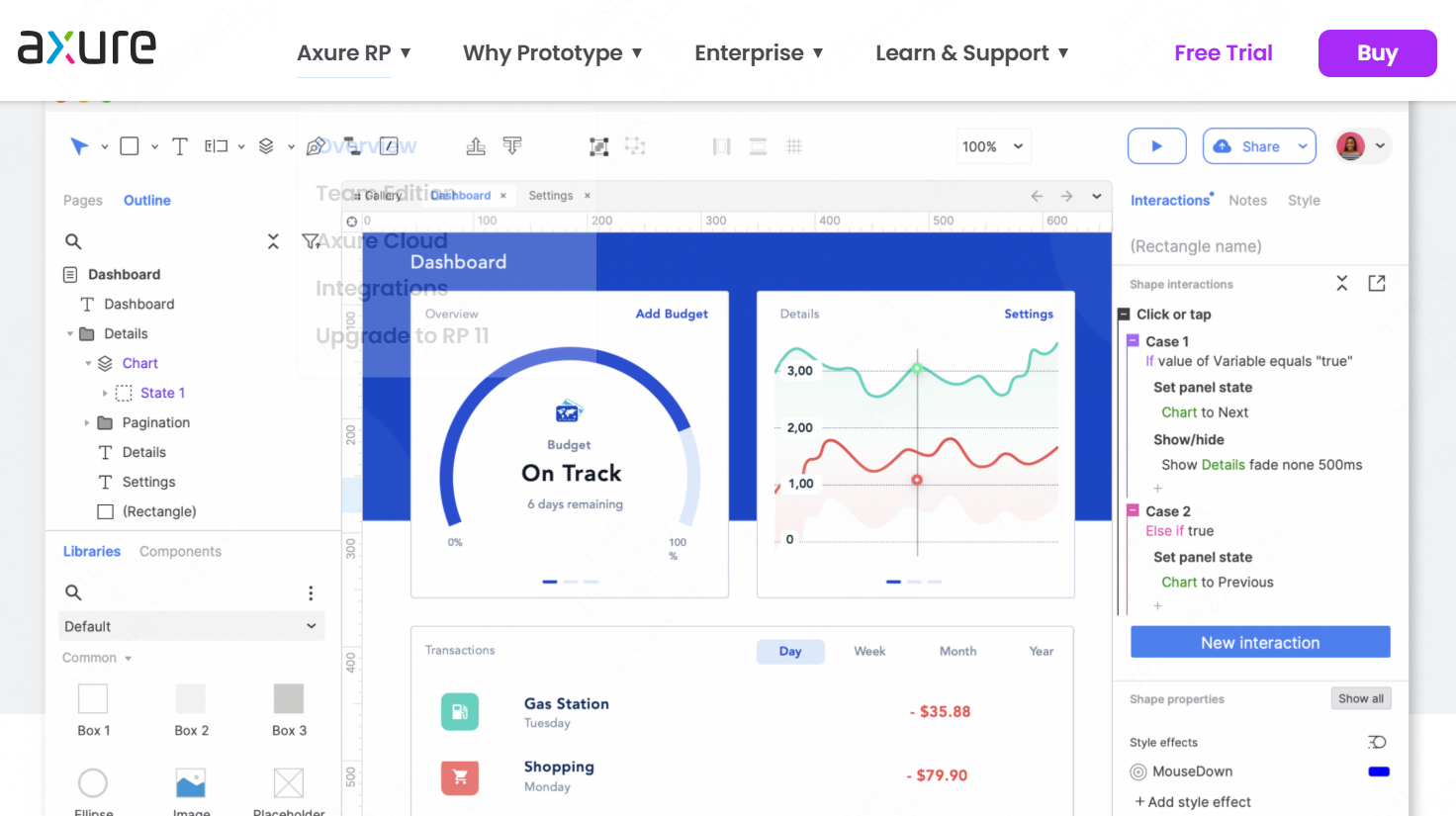
Task: Click the dynamic panel layers tool
Action: [x=266, y=146]
